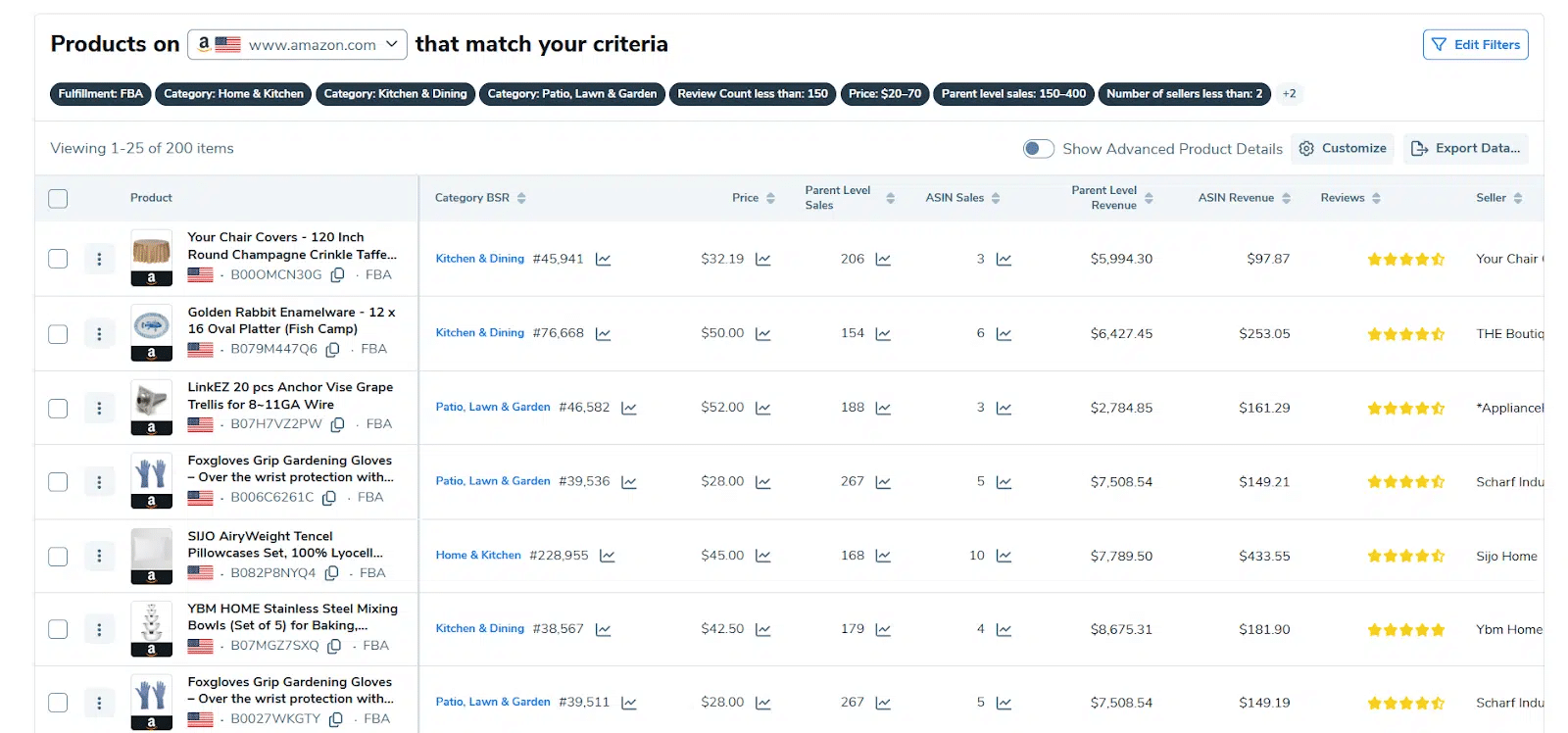The width and height of the screenshot is (1568, 733).
Task: Click the Price: $20–70 filter tag
Action: 884,94
